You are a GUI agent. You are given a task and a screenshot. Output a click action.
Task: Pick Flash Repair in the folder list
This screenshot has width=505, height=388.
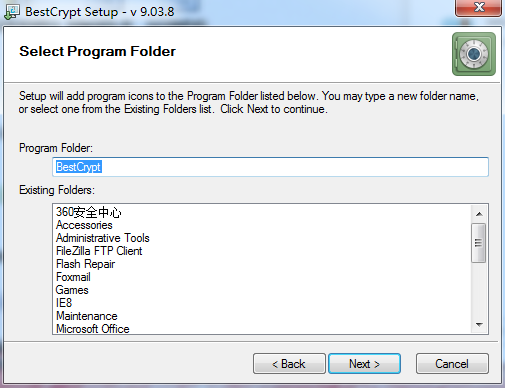[85, 264]
